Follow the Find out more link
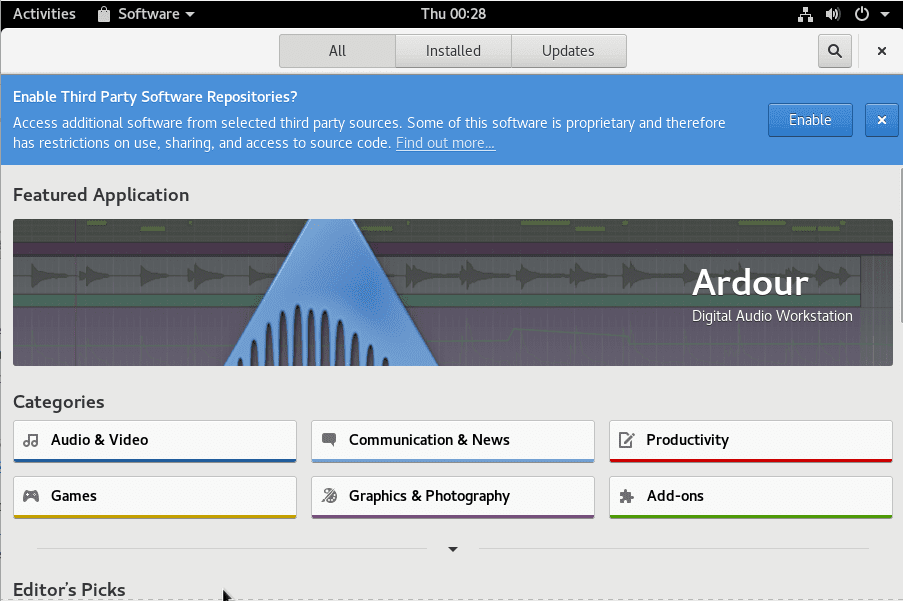Screen dimensions: 903x601 coord(445,143)
